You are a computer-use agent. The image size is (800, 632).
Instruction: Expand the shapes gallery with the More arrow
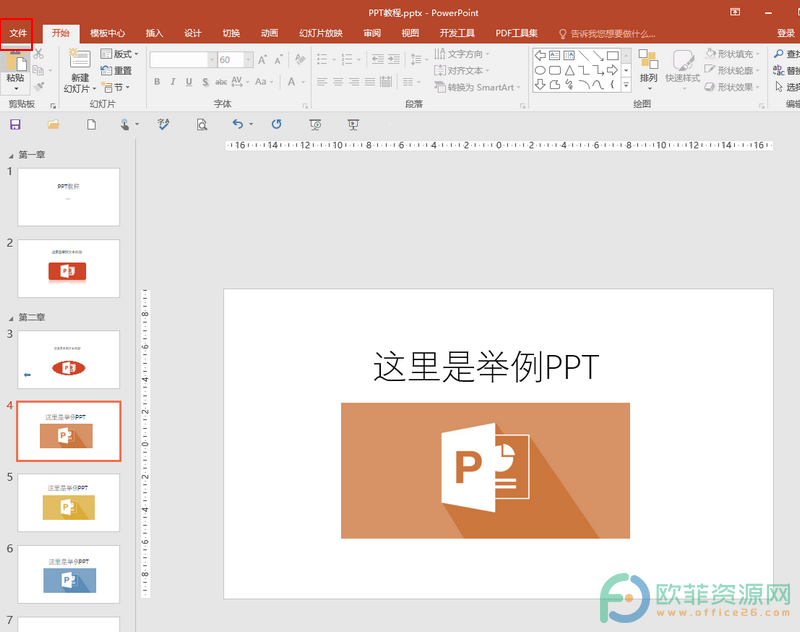point(626,86)
